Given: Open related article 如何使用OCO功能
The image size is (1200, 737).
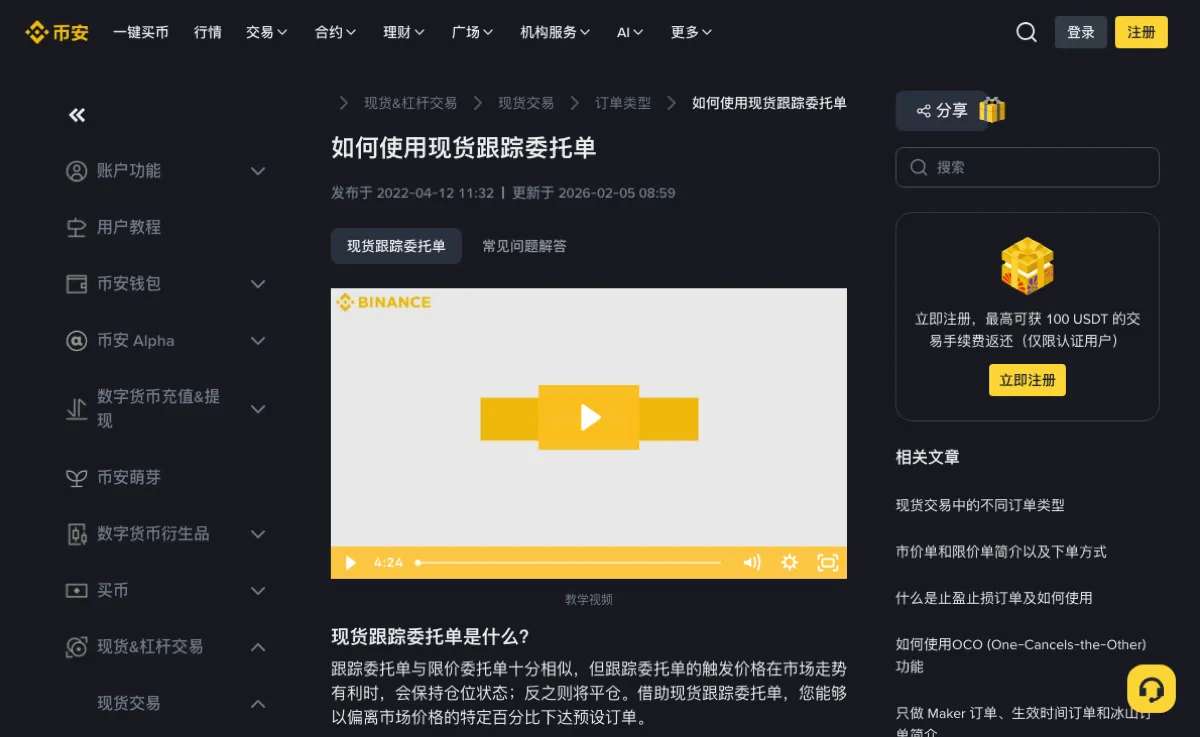Looking at the screenshot, I should click(1021, 656).
